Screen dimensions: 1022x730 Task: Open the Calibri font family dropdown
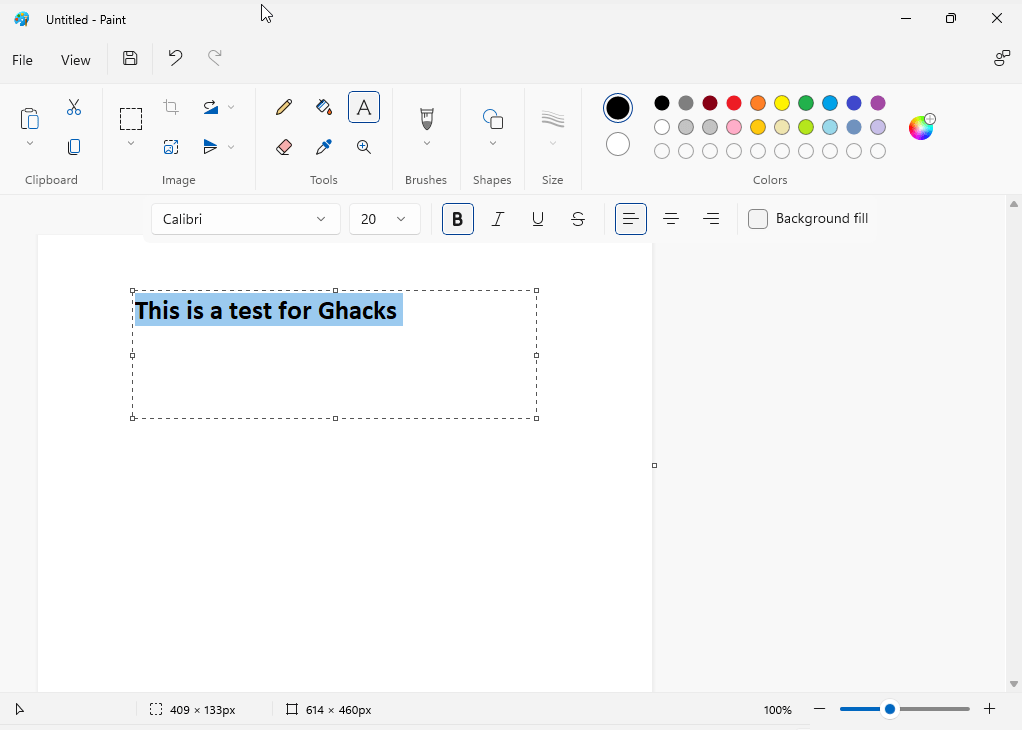(244, 219)
